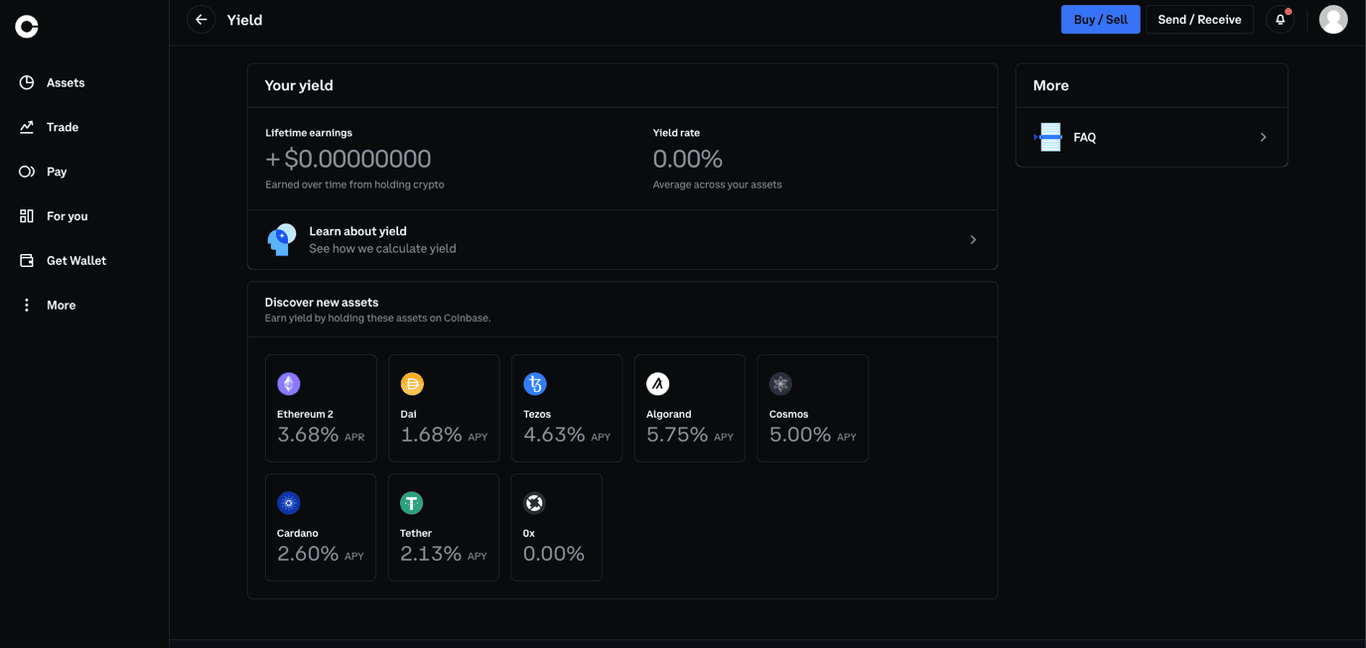Click the Dai token icon
The height and width of the screenshot is (648, 1366).
pyautogui.click(x=411, y=383)
